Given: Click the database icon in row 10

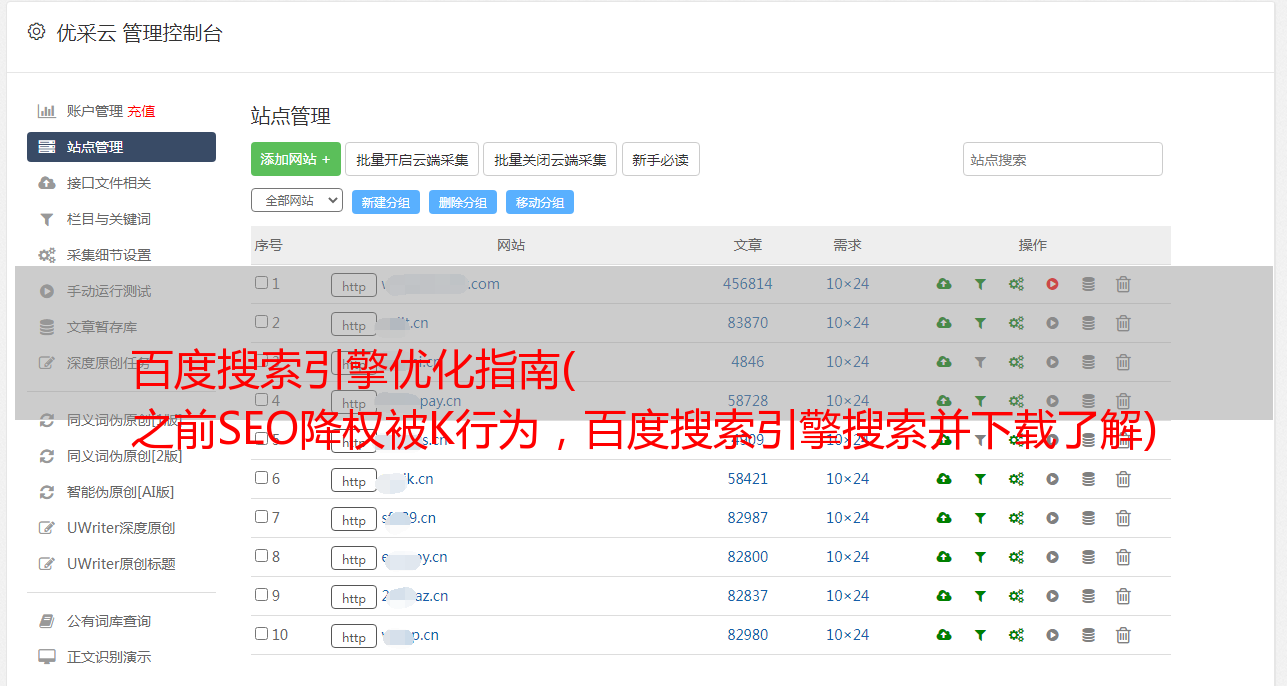Looking at the screenshot, I should (1088, 635).
